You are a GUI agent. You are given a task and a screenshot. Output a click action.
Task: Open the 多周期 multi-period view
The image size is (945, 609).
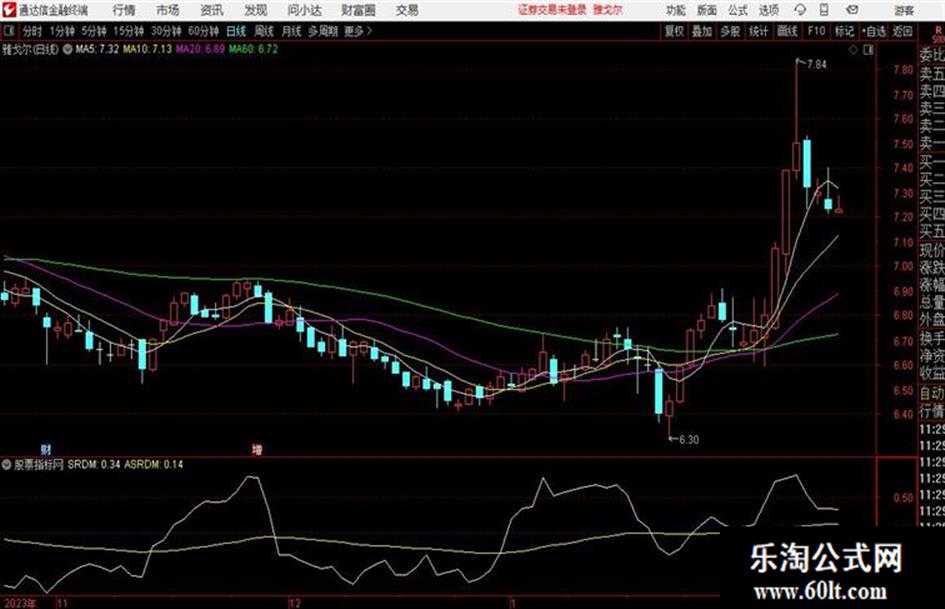[x=323, y=31]
